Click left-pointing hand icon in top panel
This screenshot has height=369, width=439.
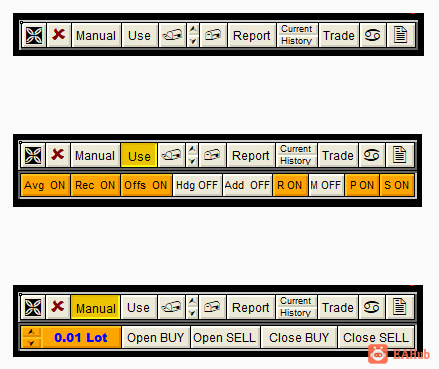click(172, 35)
